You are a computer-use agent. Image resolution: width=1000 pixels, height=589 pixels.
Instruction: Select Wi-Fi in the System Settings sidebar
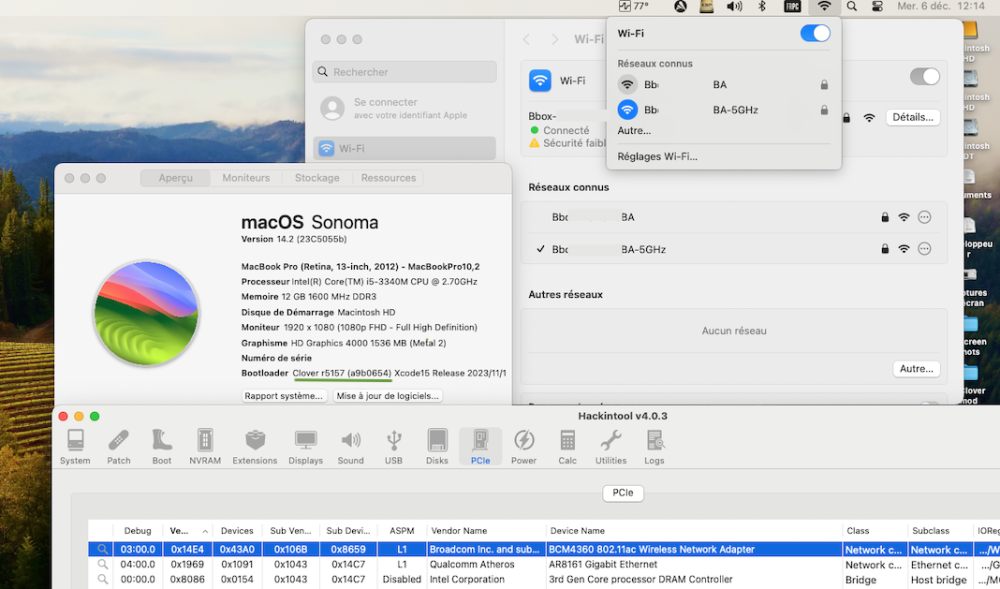404,149
